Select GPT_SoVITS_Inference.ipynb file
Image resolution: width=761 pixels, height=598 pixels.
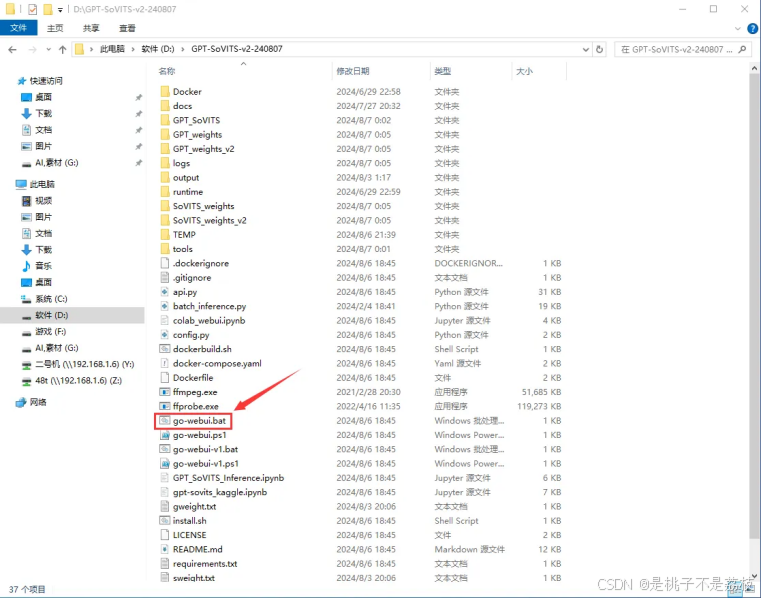228,478
